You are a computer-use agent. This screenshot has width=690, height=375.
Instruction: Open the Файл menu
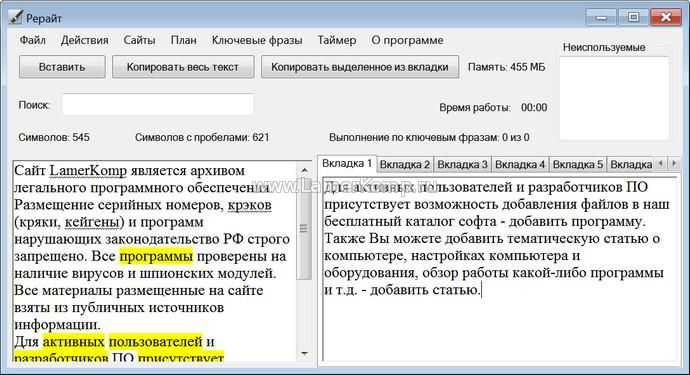[x=33, y=40]
